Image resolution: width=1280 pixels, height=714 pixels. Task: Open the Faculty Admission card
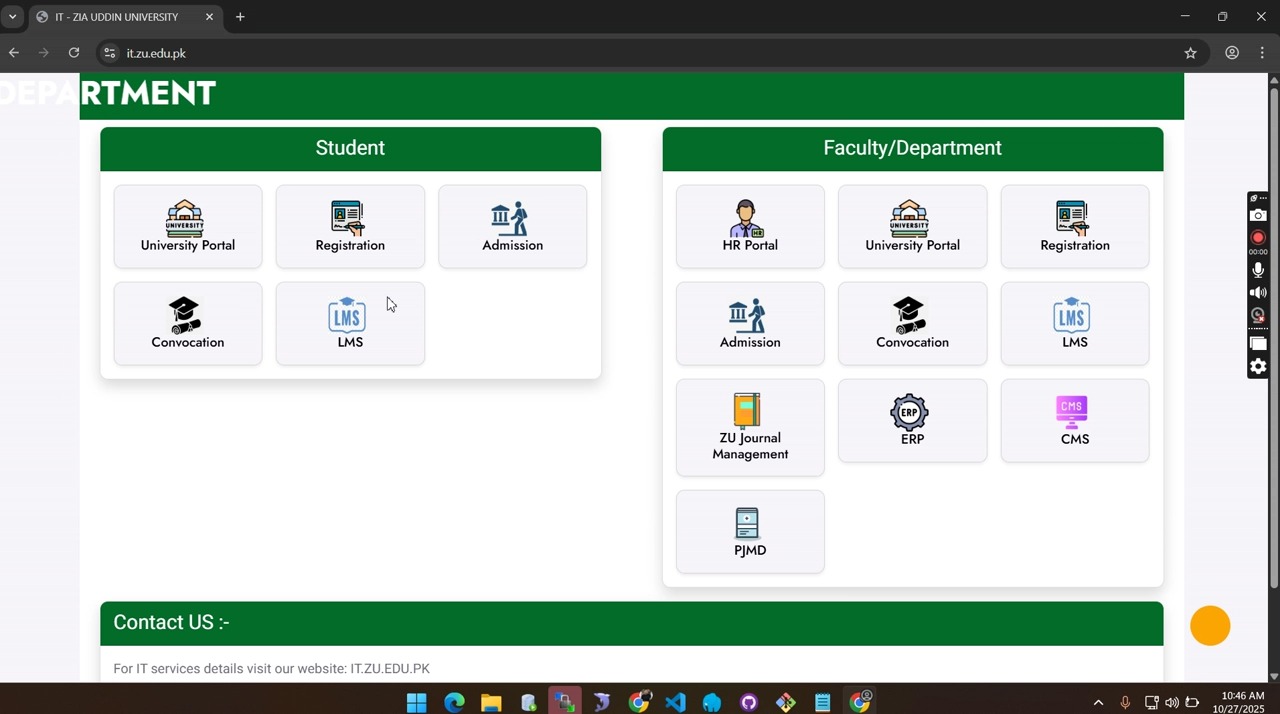coord(750,323)
